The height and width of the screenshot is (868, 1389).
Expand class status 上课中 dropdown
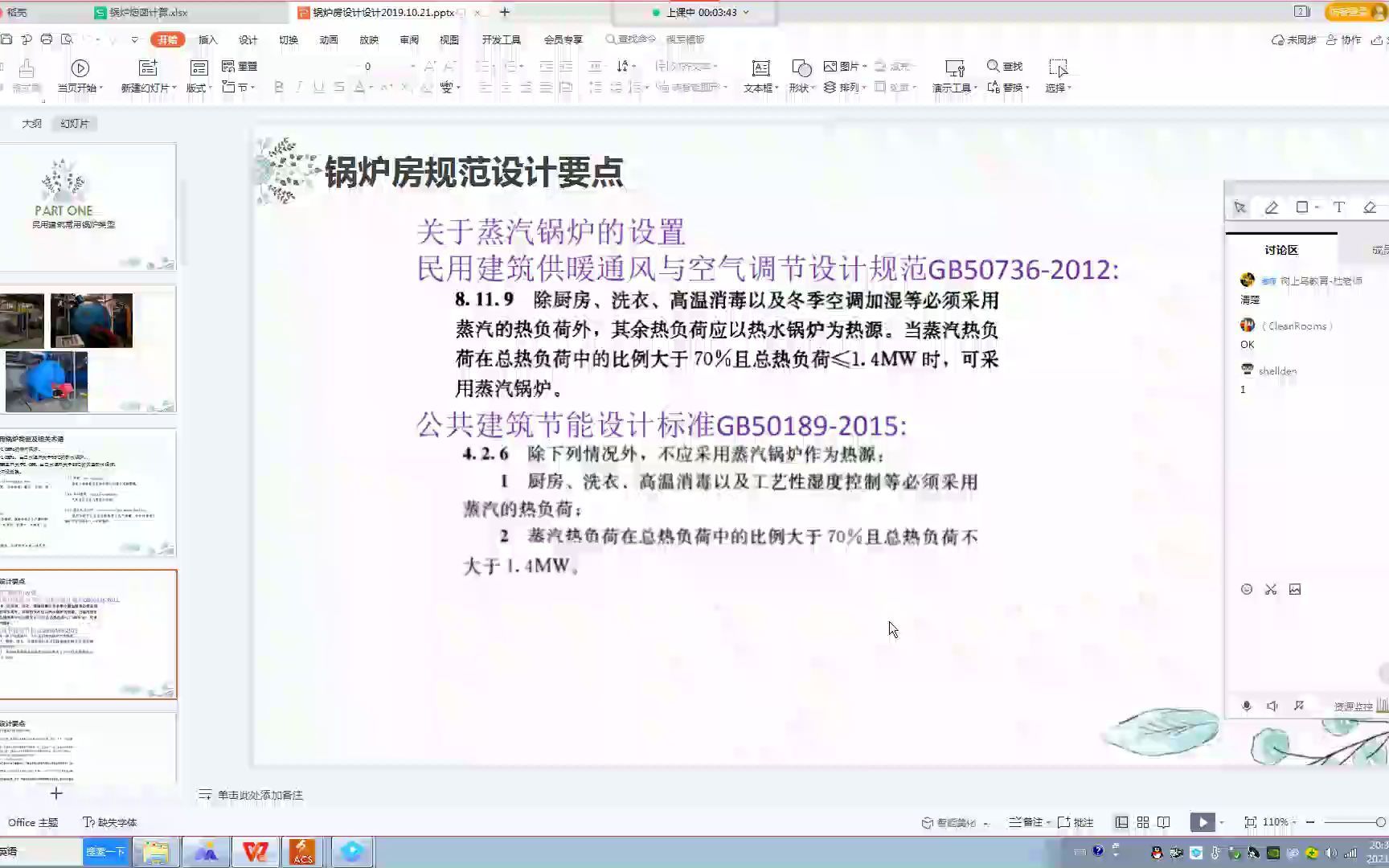click(746, 12)
